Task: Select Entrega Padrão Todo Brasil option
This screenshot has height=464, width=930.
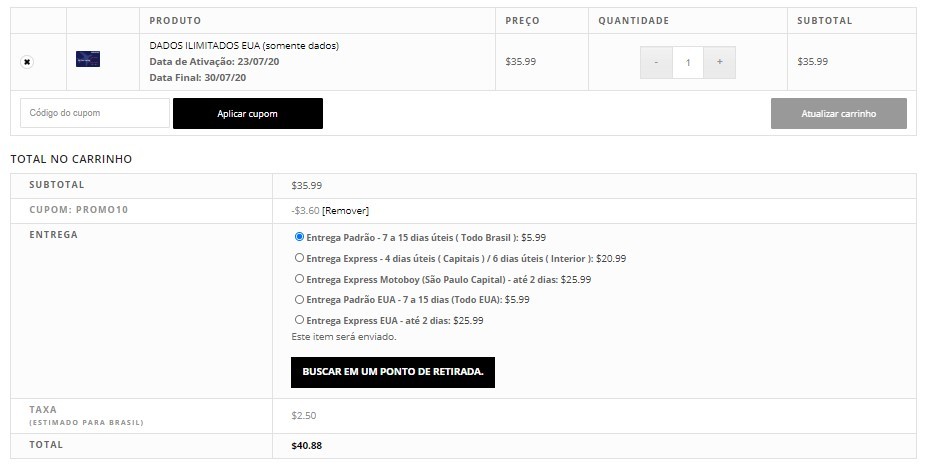Action: pyautogui.click(x=300, y=237)
